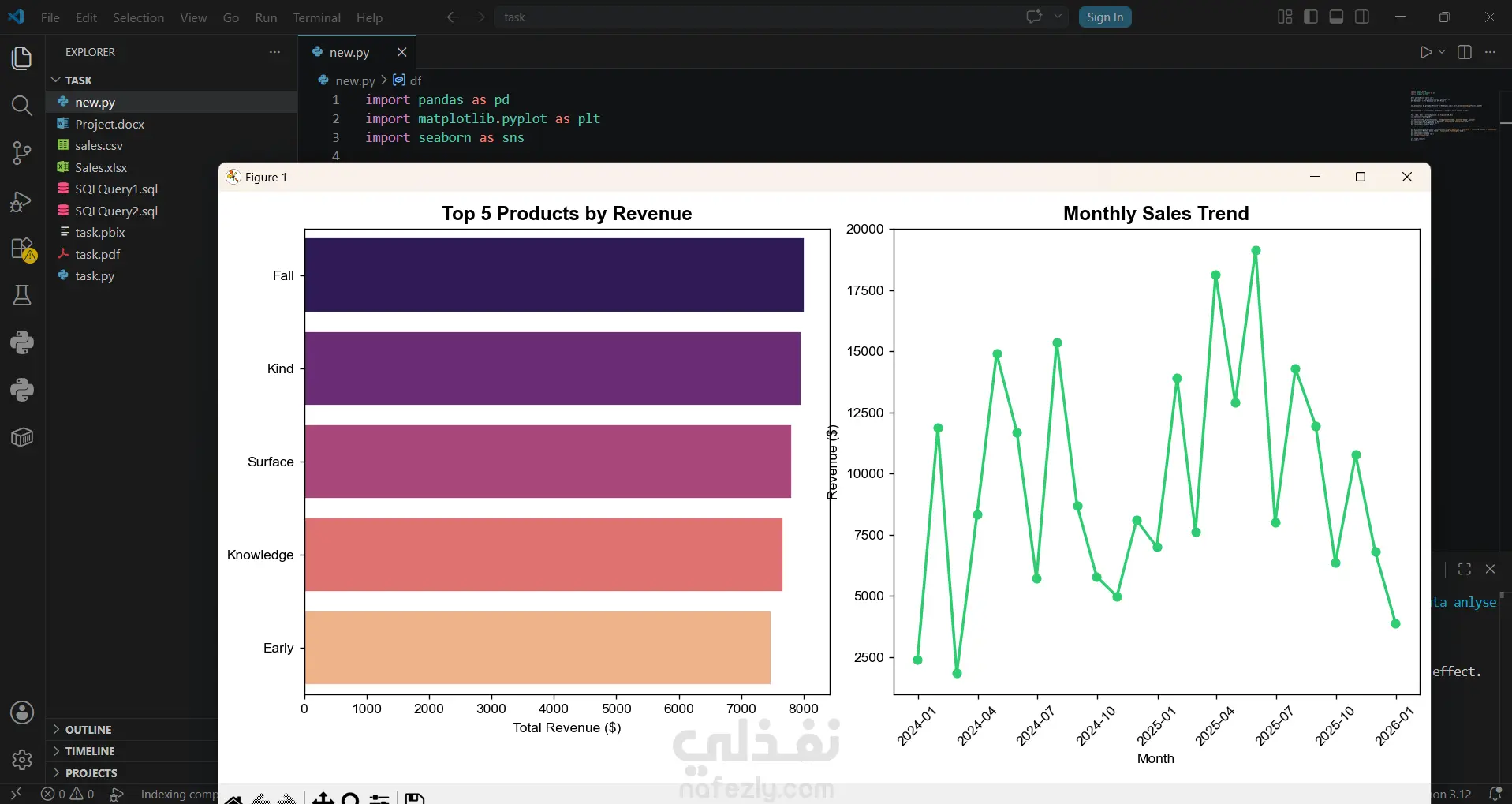This screenshot has width=1512, height=804.
Task: Open the Terminal menu
Action: 317,17
